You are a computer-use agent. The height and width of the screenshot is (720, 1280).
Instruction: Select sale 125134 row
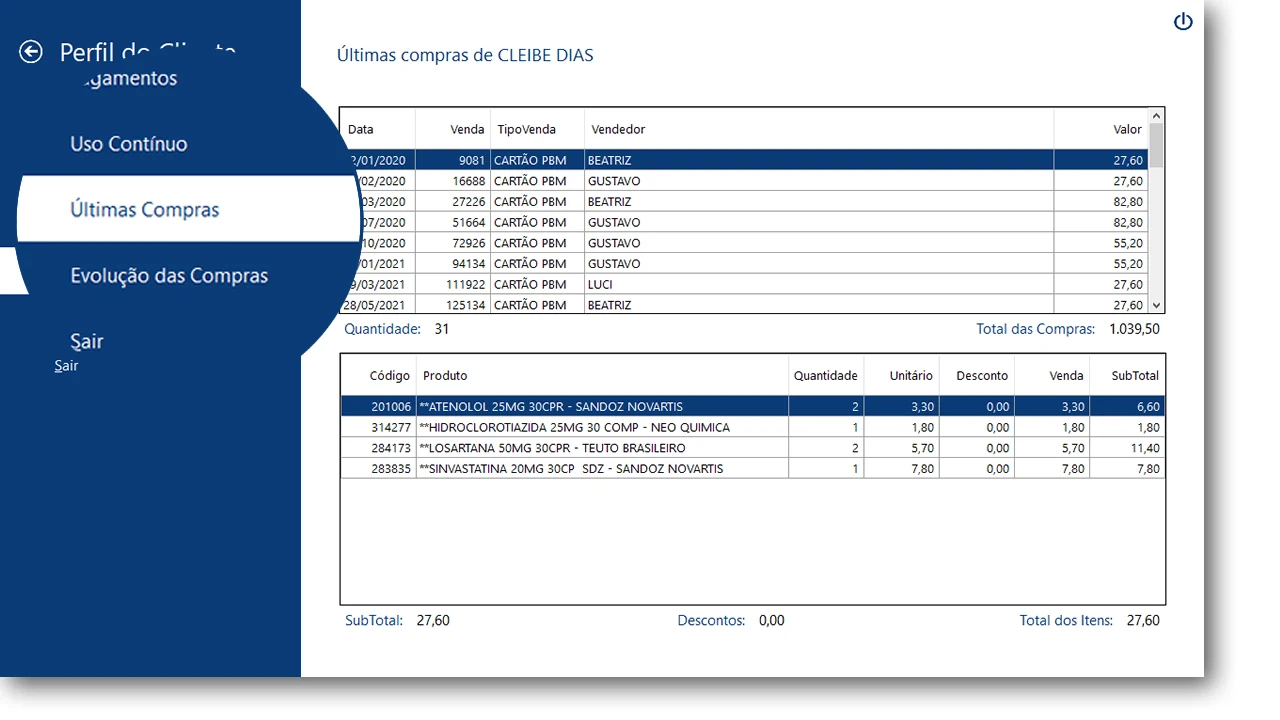(744, 305)
